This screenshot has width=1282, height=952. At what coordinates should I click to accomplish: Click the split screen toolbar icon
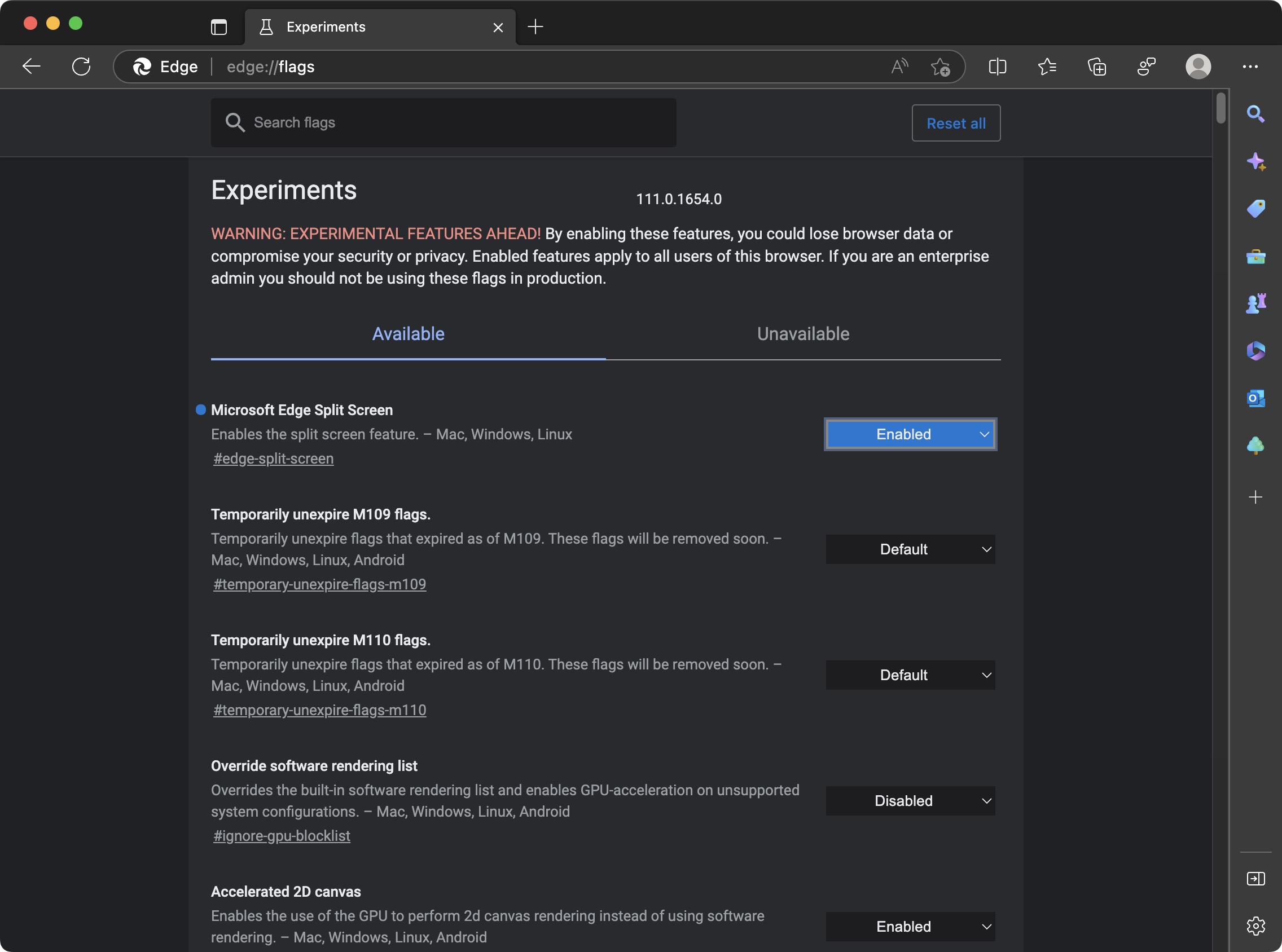(x=997, y=67)
